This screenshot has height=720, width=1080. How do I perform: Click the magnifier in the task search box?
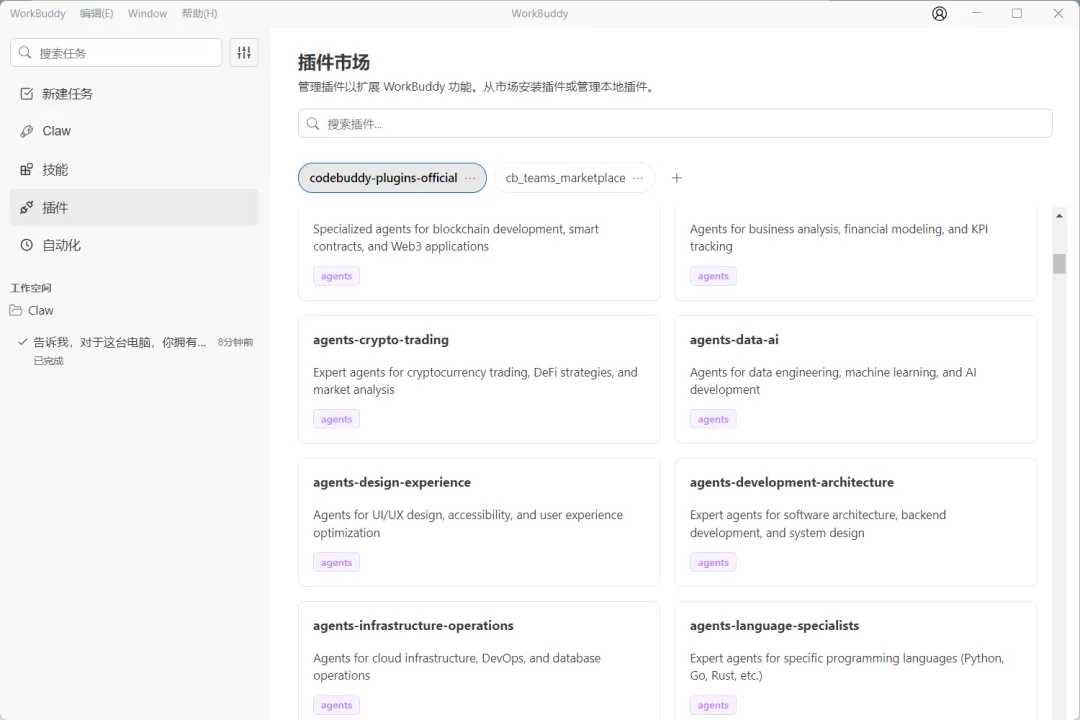pos(25,52)
